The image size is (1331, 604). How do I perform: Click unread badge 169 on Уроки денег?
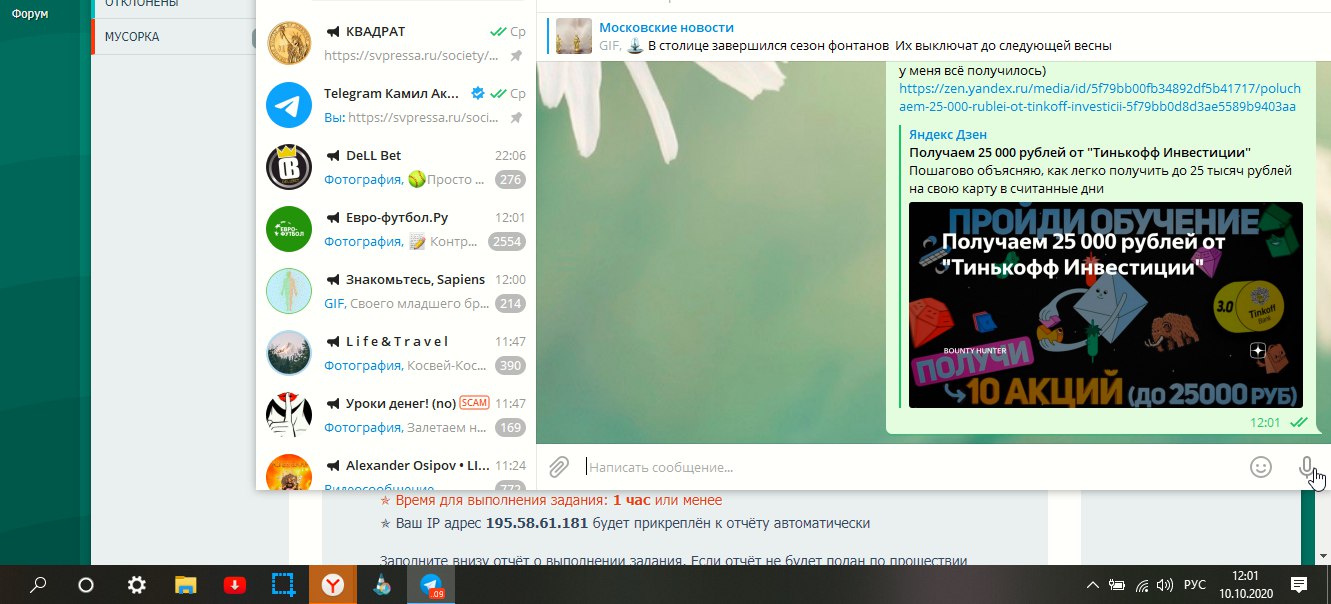511,428
